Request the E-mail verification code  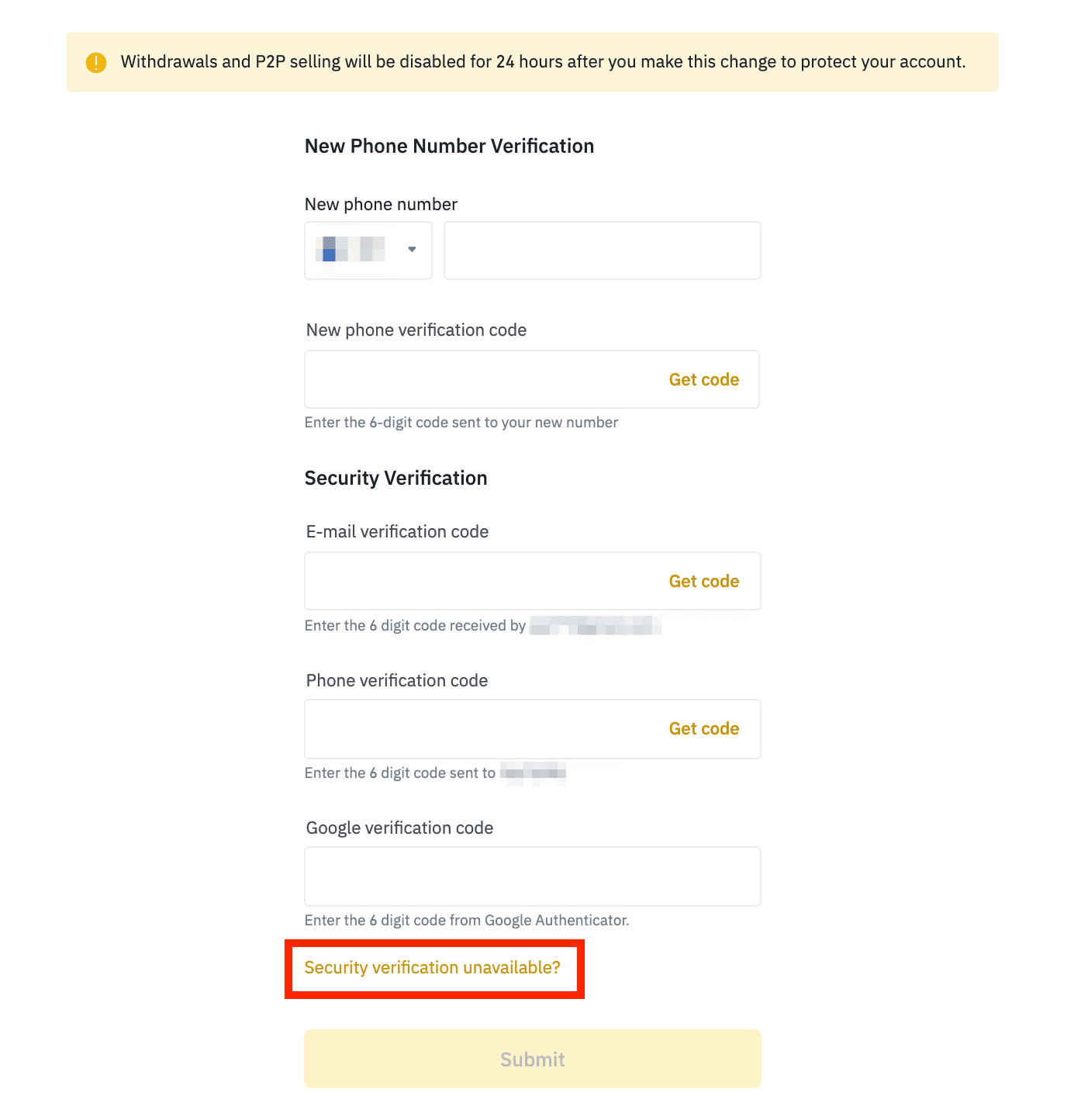(703, 581)
